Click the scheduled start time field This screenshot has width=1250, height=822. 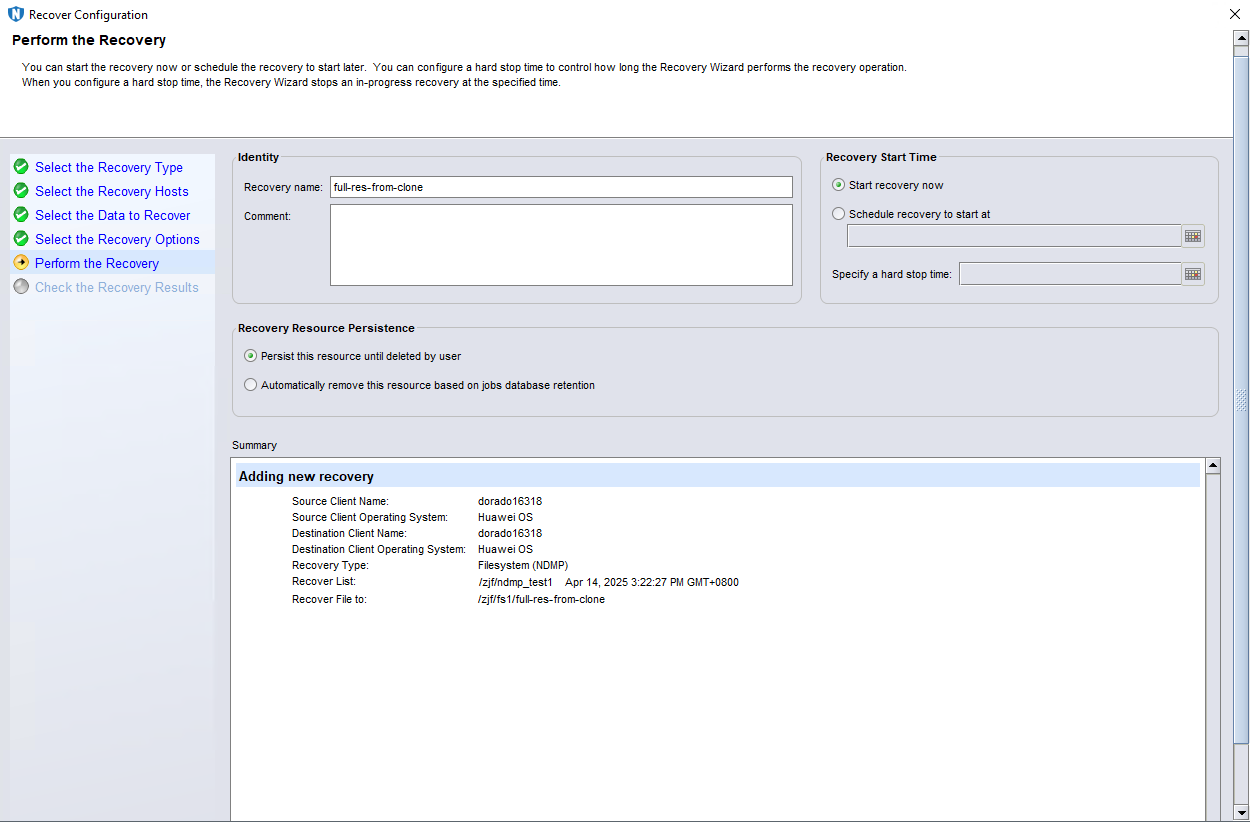point(1014,236)
